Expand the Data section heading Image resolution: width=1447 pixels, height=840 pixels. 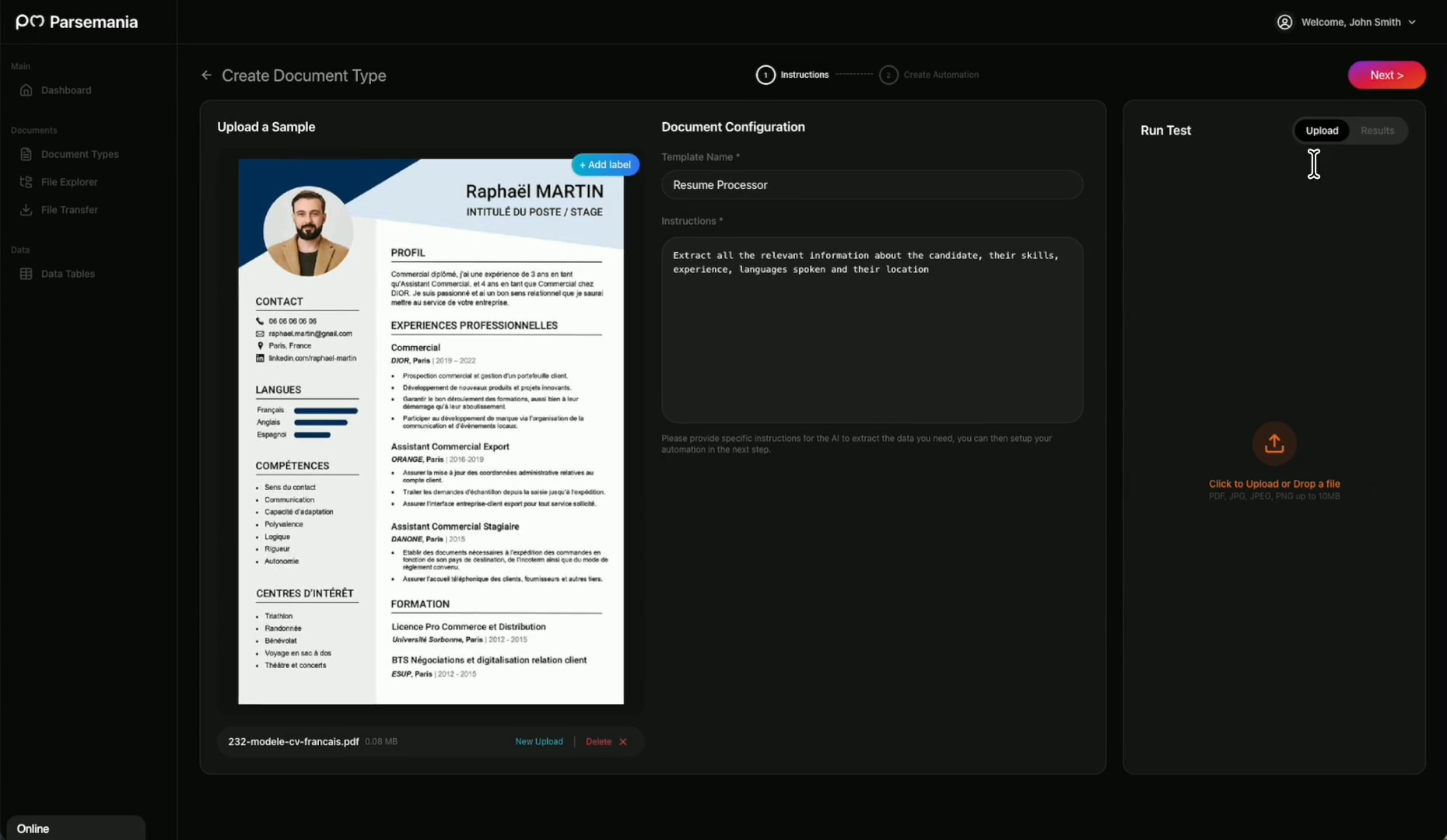[20, 250]
